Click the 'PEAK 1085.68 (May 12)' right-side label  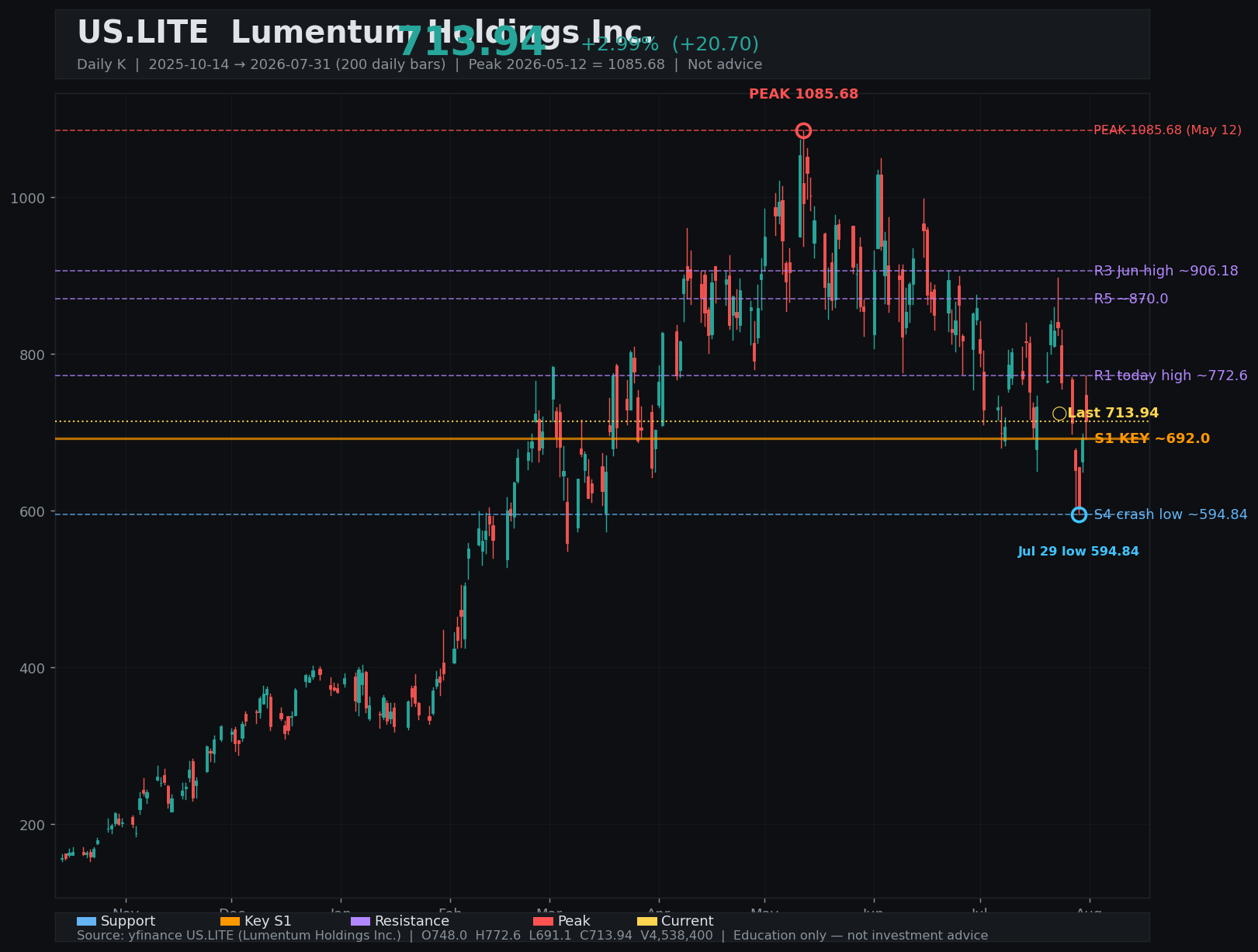tap(1168, 130)
